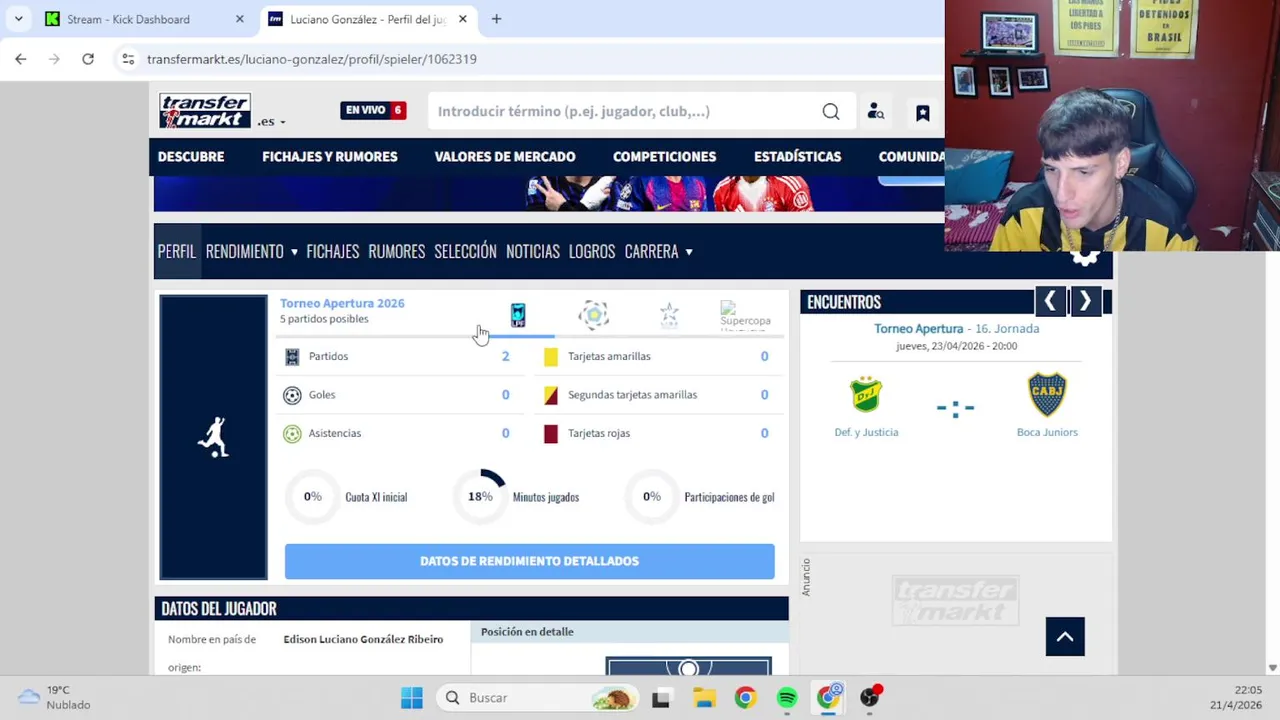Select the Supercopa competition icon
The width and height of the screenshot is (1280, 720).
click(745, 315)
